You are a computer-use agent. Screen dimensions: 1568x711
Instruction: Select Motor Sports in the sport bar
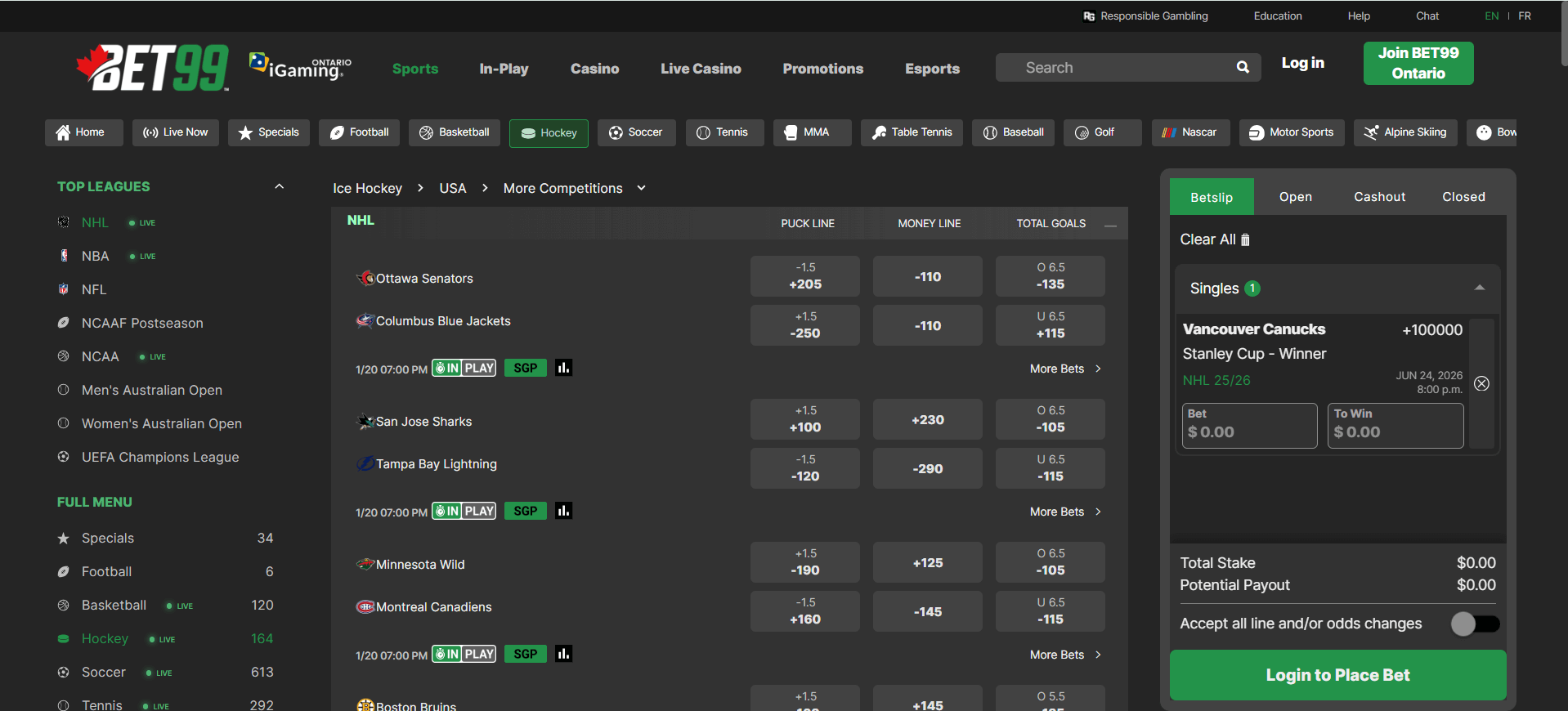pos(1292,132)
